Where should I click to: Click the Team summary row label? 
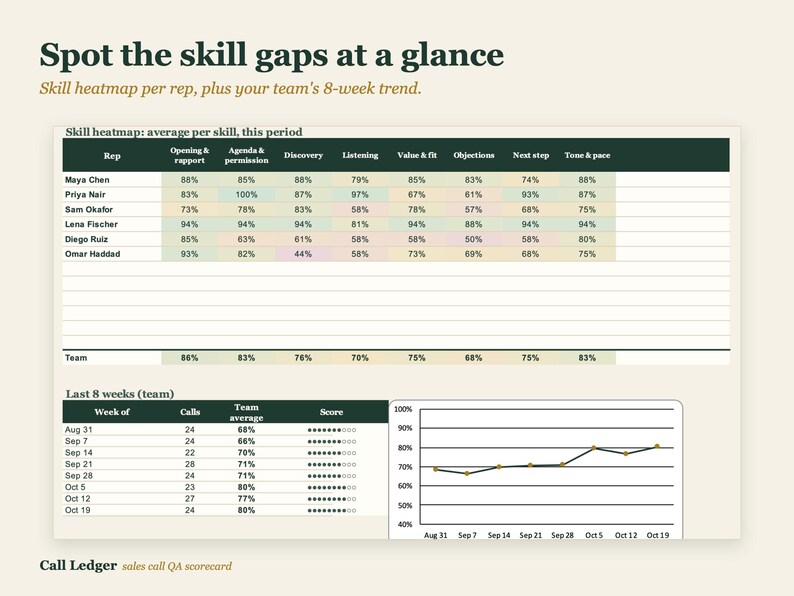click(x=76, y=357)
